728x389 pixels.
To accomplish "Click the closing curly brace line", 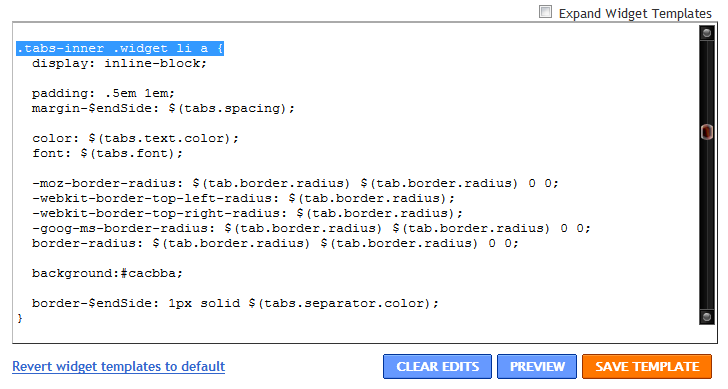I will coord(20,318).
